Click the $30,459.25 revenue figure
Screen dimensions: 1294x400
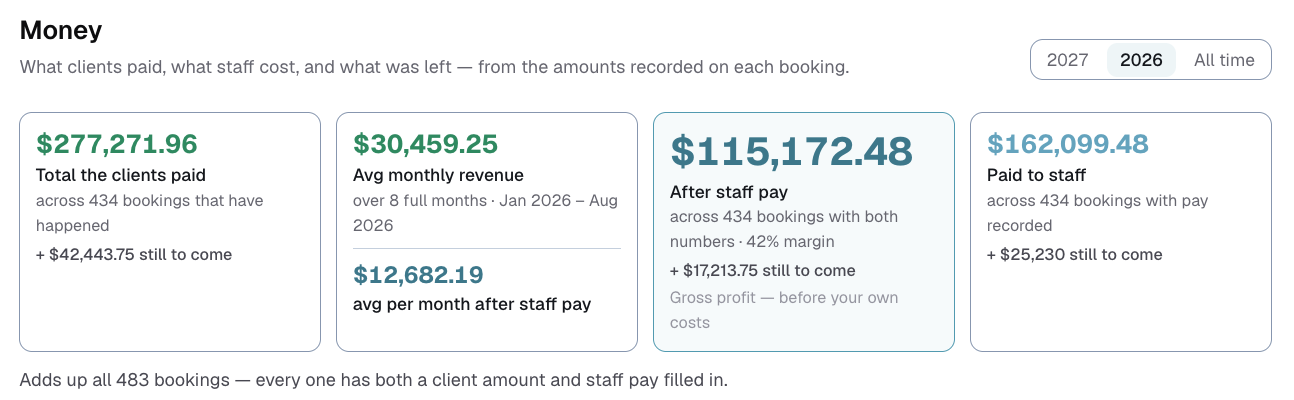(425, 144)
